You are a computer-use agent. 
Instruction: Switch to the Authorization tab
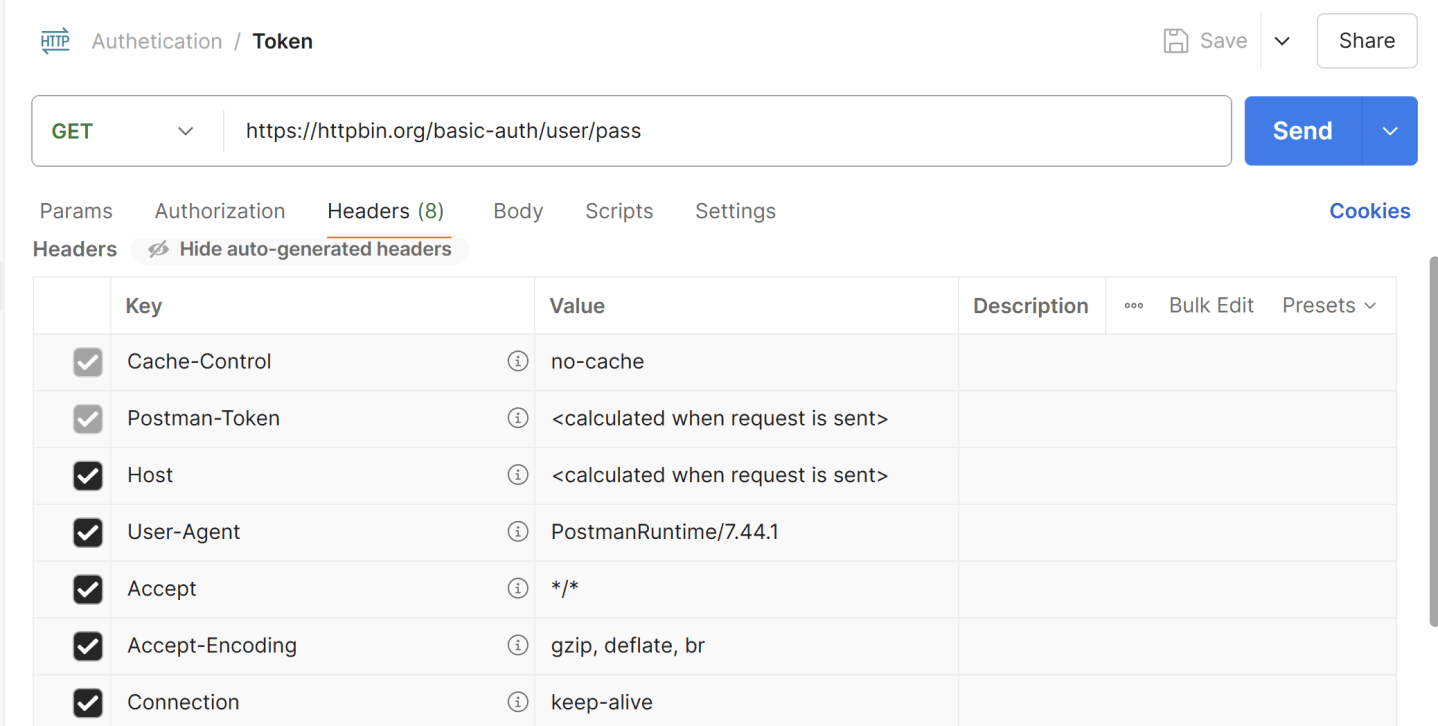[220, 211]
